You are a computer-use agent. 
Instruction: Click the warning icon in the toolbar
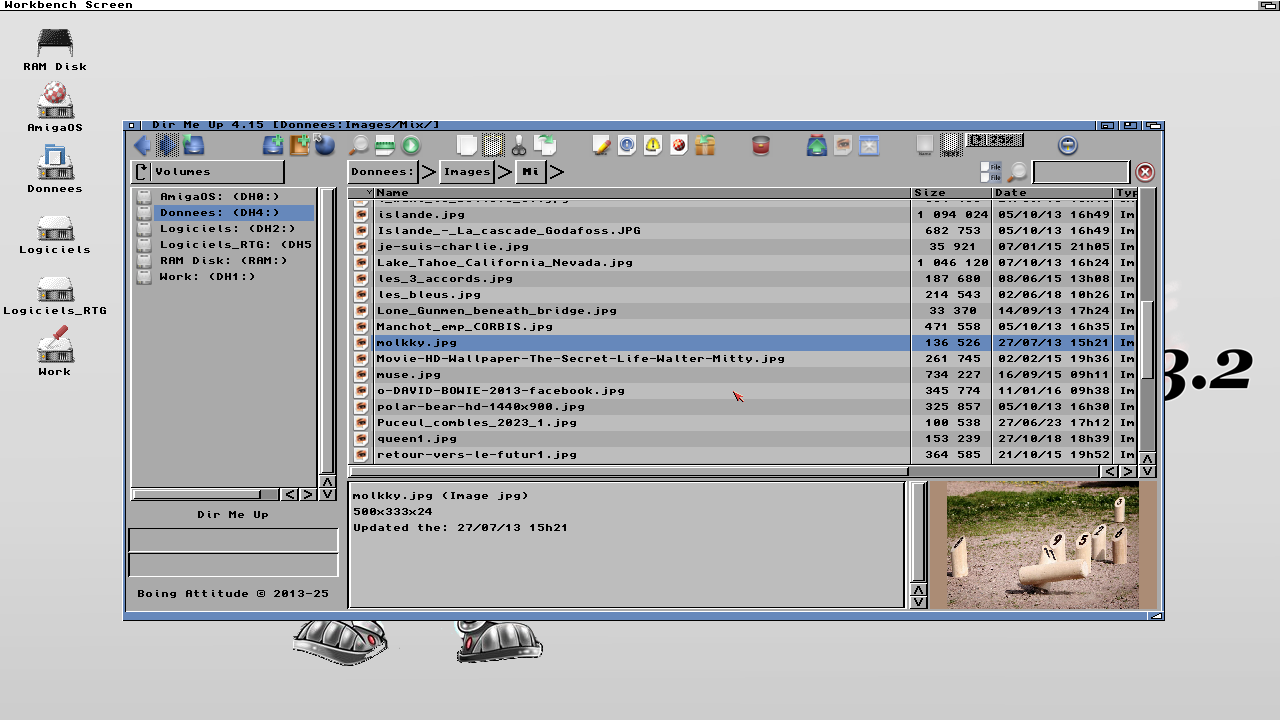coord(652,145)
